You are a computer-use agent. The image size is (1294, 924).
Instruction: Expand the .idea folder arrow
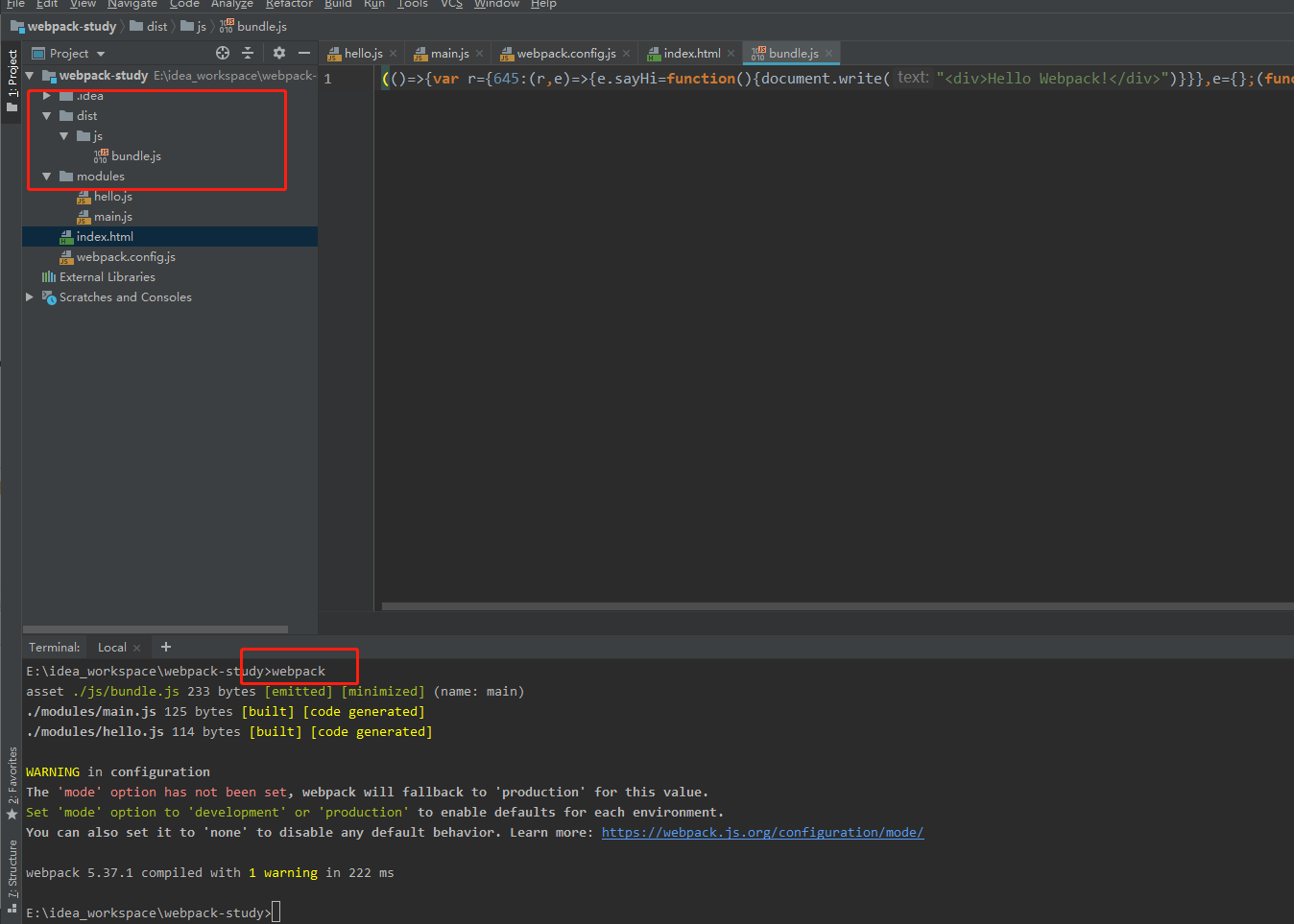click(46, 96)
